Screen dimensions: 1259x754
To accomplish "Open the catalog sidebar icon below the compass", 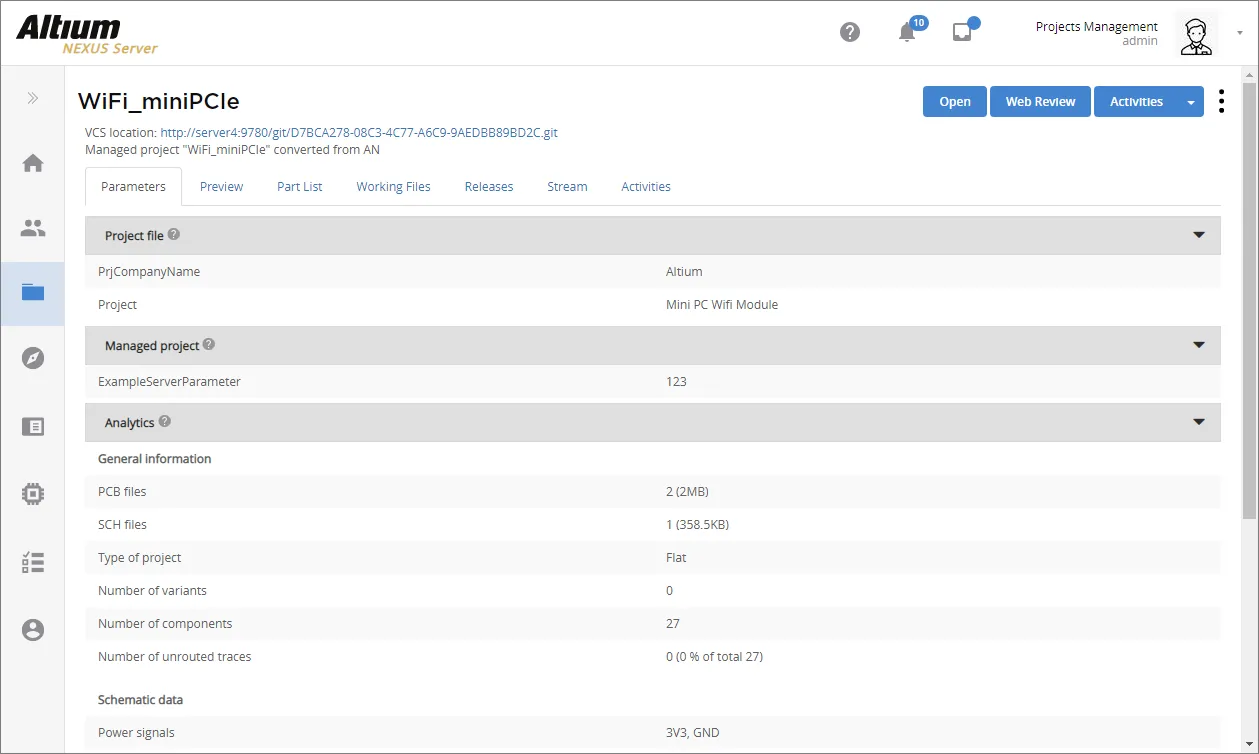I will pos(33,427).
